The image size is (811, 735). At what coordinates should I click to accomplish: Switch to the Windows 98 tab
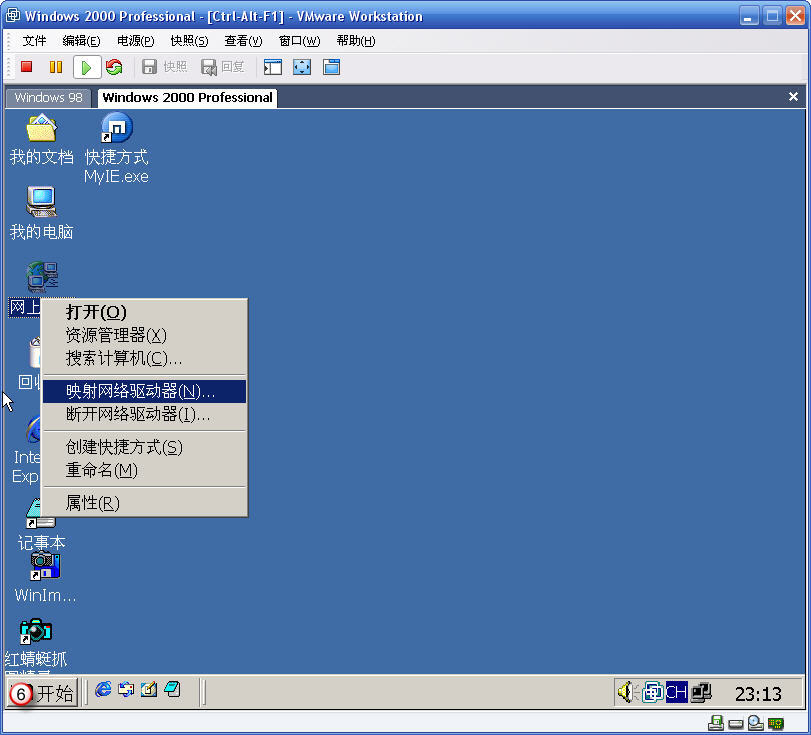49,98
